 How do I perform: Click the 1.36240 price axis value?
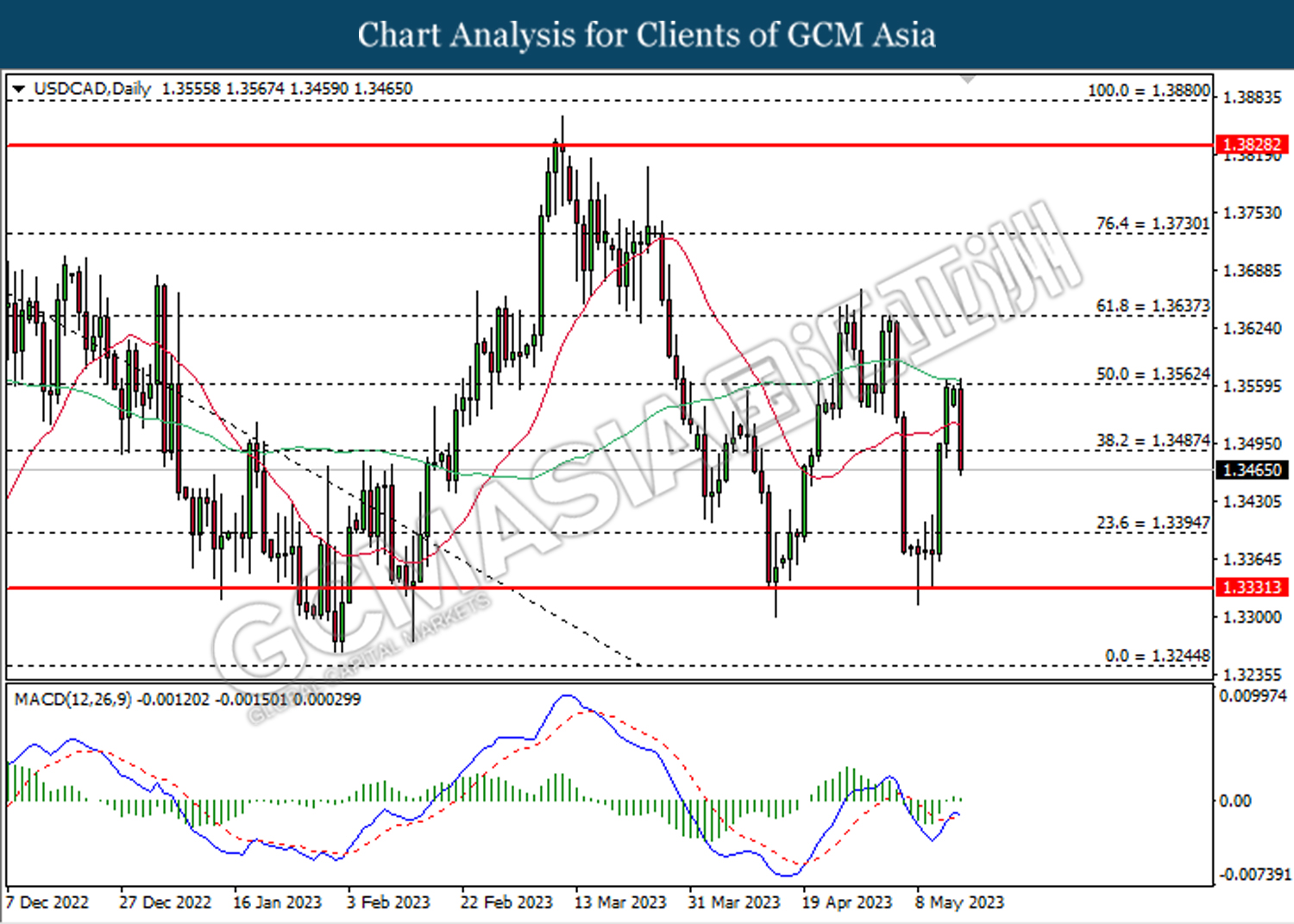pos(1253,329)
